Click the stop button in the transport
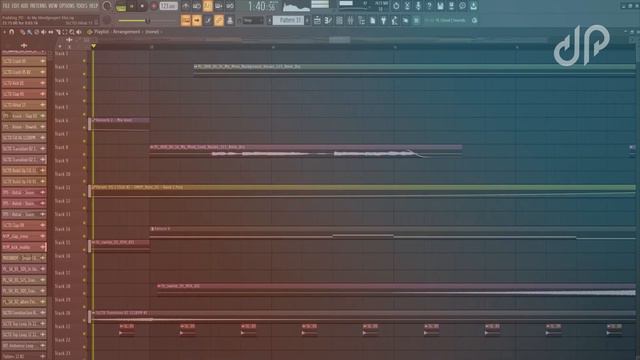 coord(142,7)
